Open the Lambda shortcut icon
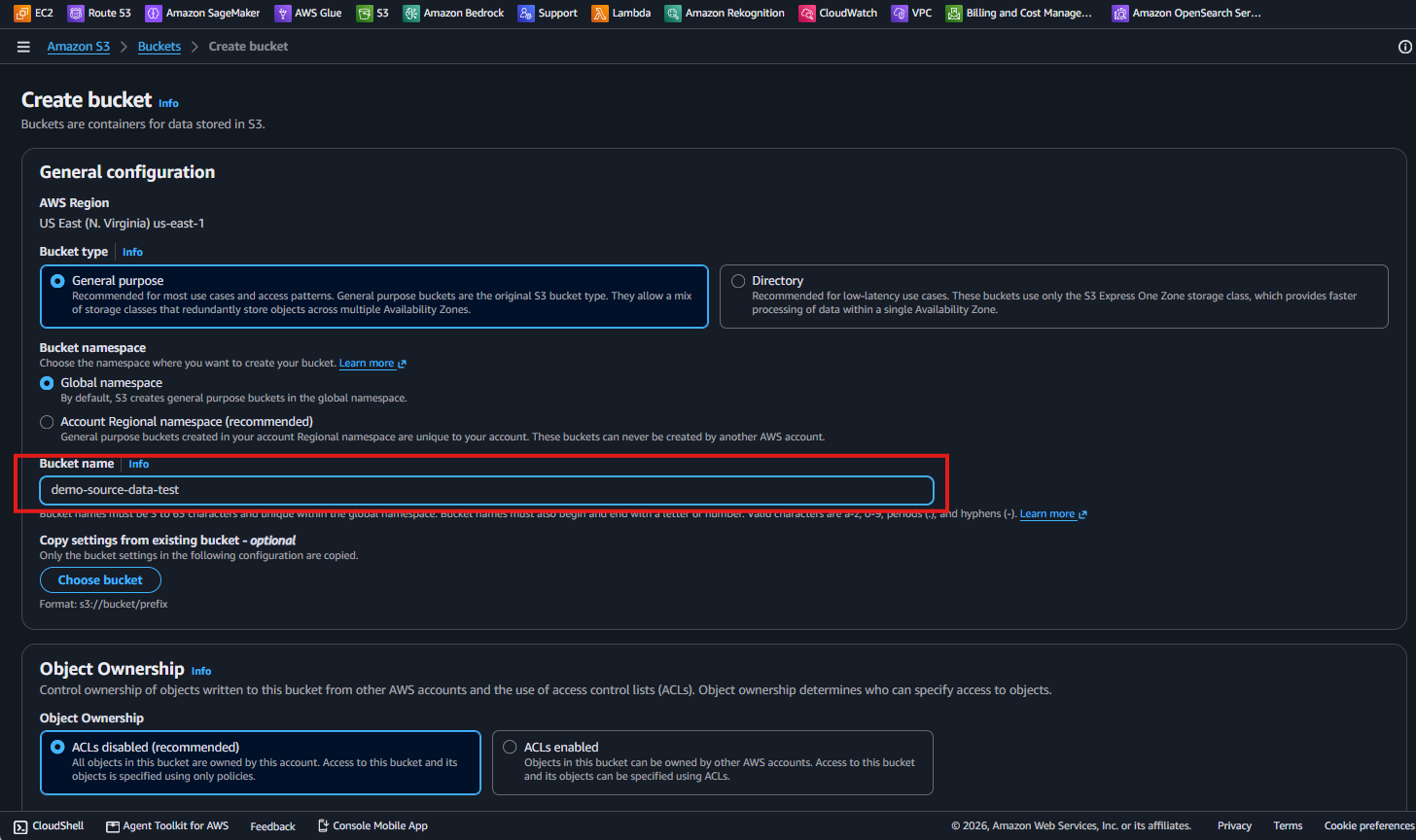Screen dimensions: 1416x840 tap(599, 14)
